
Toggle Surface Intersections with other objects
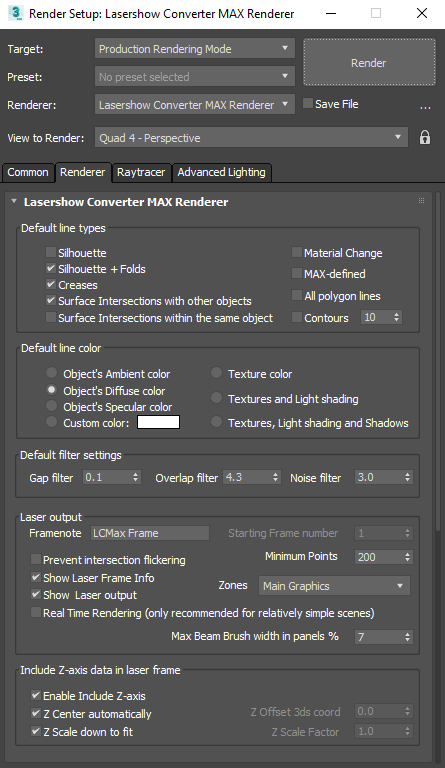tap(50, 300)
